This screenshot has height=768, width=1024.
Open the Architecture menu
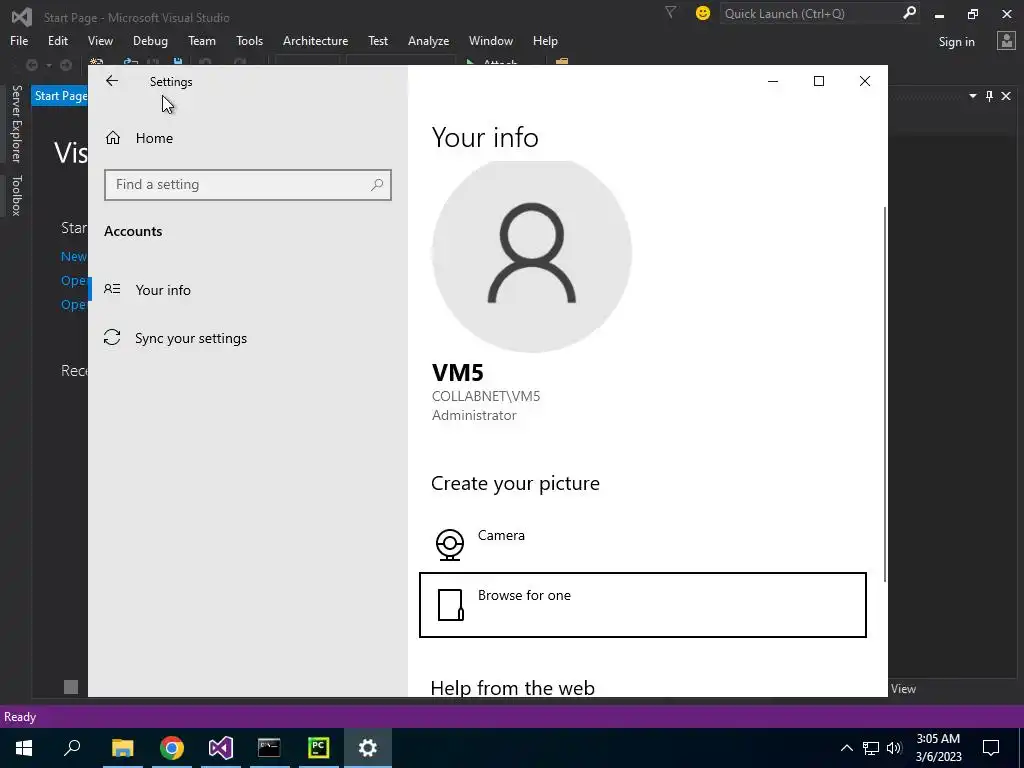[x=315, y=40]
